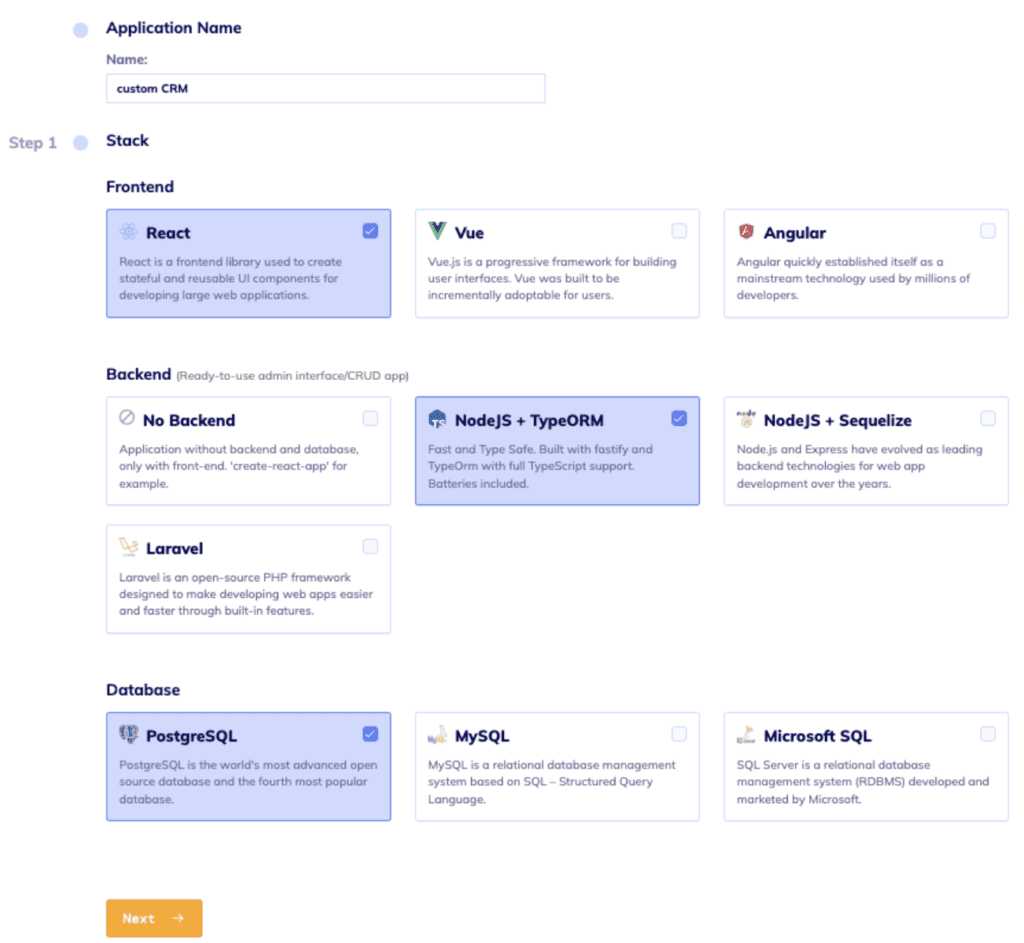The height and width of the screenshot is (943, 1024).
Task: Click the NodeJS + TypeORM logo icon
Action: 437,419
